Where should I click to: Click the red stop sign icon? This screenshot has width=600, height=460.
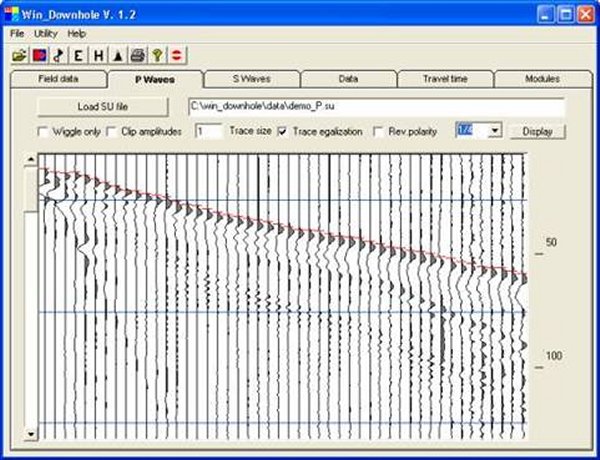click(176, 54)
